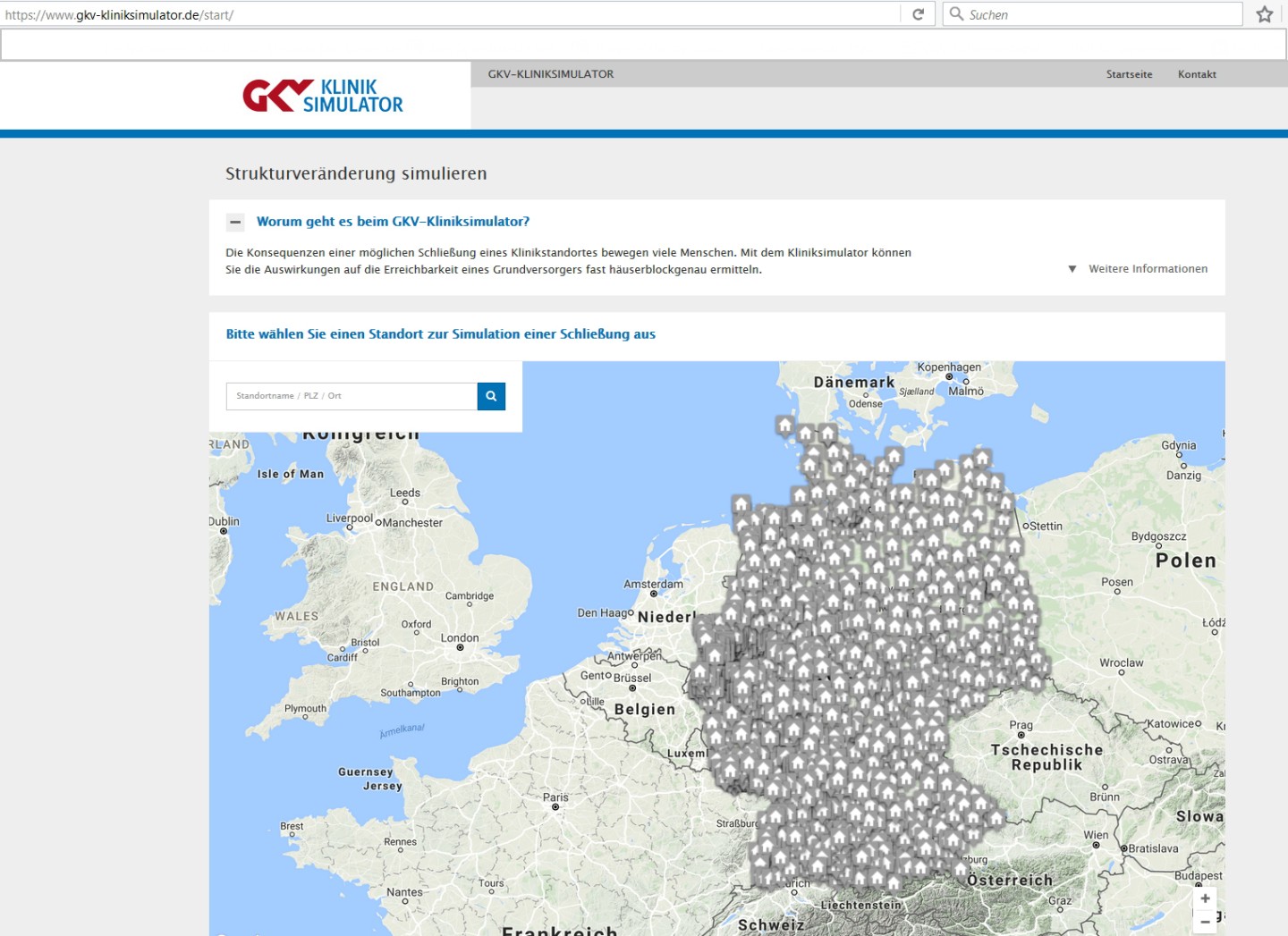Select the northernmost isolated clinic marker near Dänemark
Viewport: 1288px width, 936px height.
[x=784, y=425]
